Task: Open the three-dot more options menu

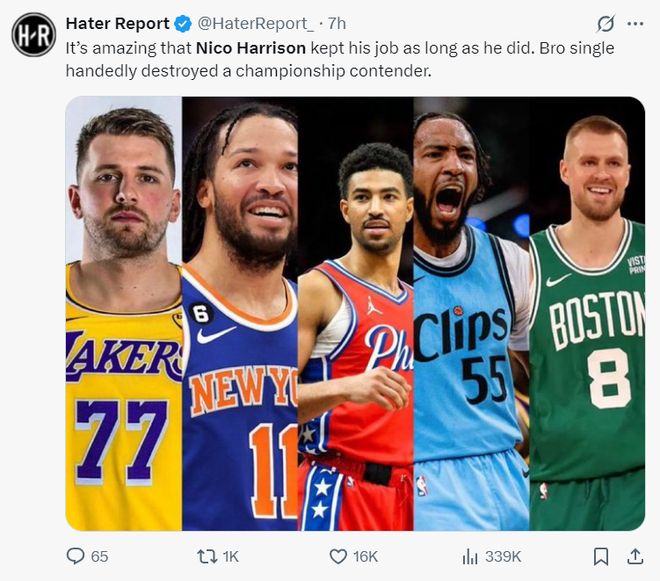Action: [635, 24]
